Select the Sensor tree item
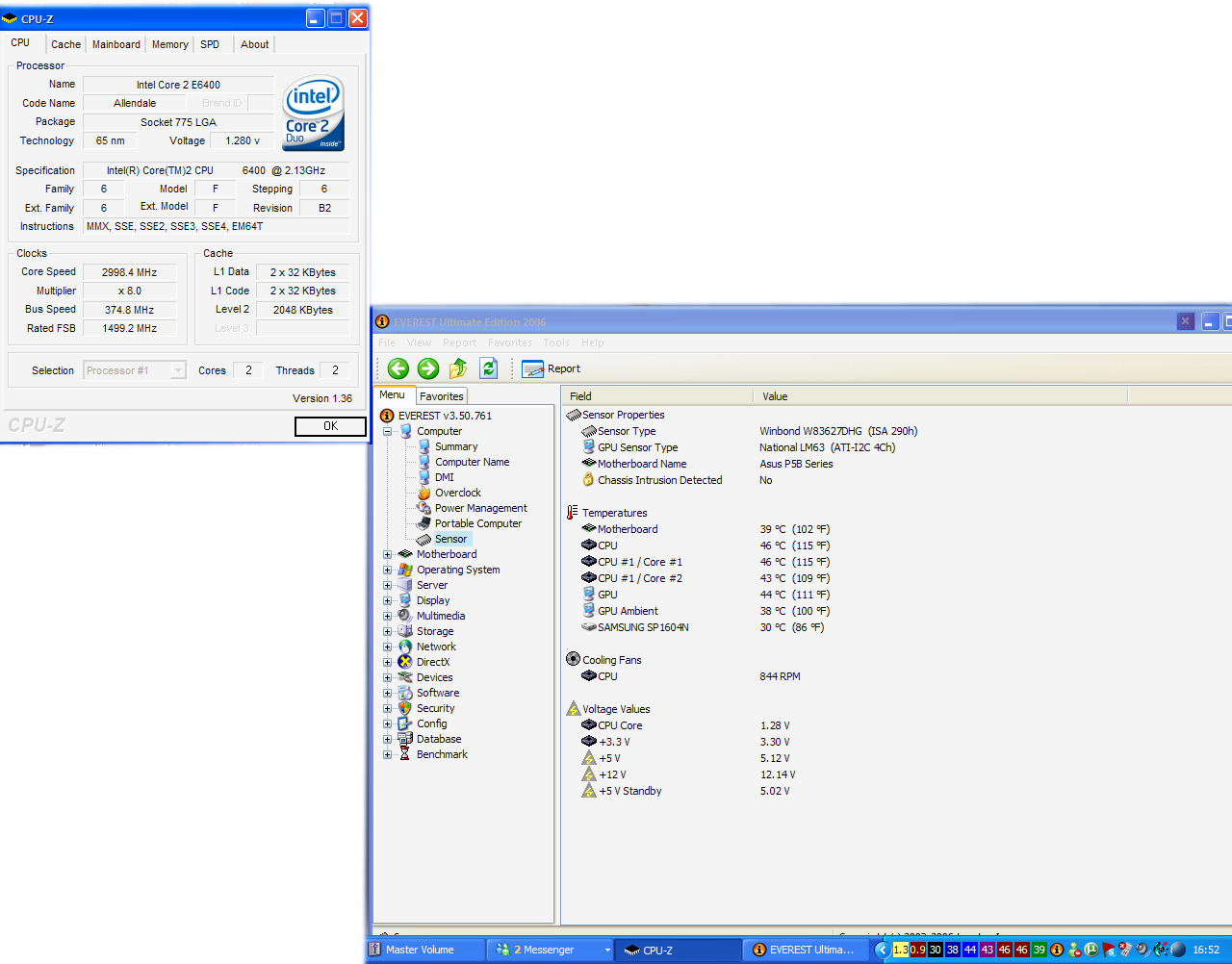 (450, 539)
